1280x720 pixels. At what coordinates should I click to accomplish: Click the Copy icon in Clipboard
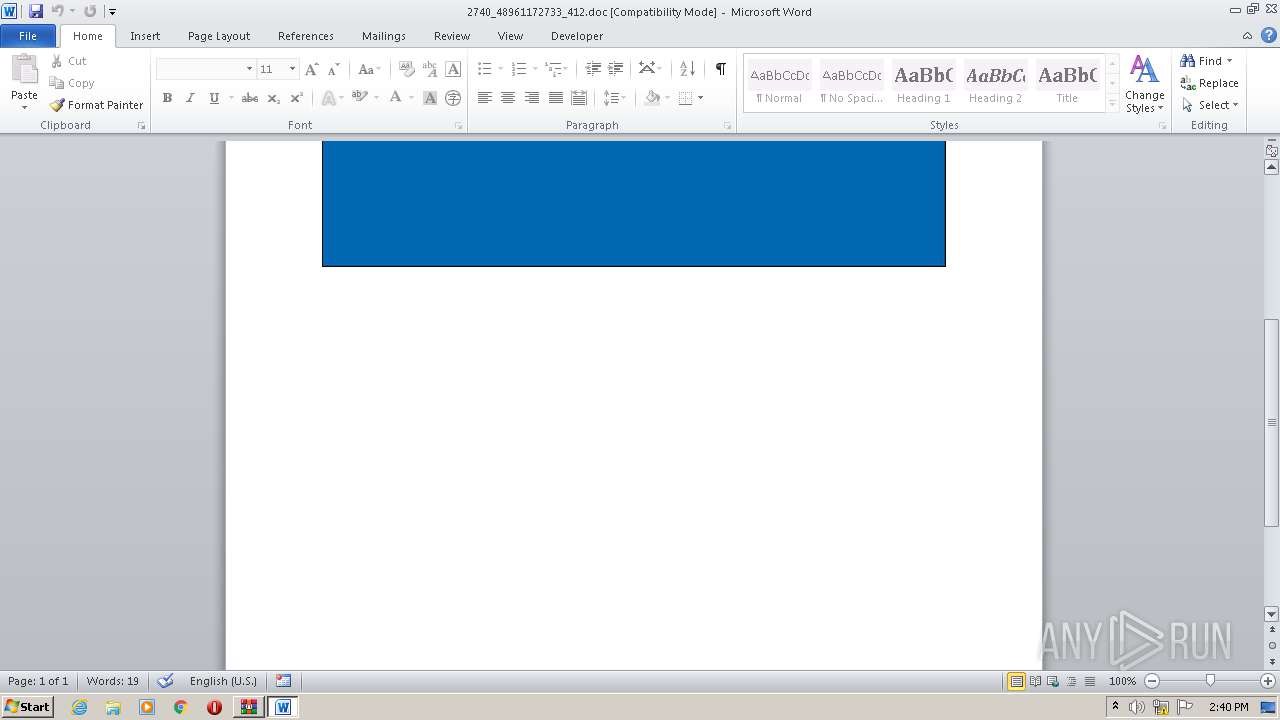(57, 83)
